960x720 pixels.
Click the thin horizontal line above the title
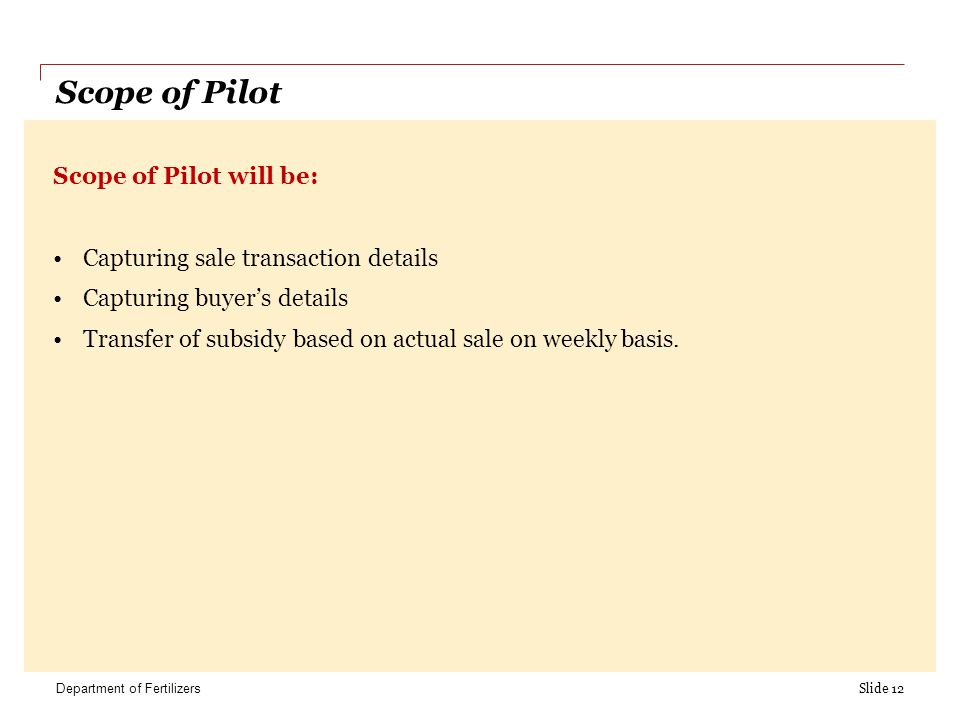[472, 64]
